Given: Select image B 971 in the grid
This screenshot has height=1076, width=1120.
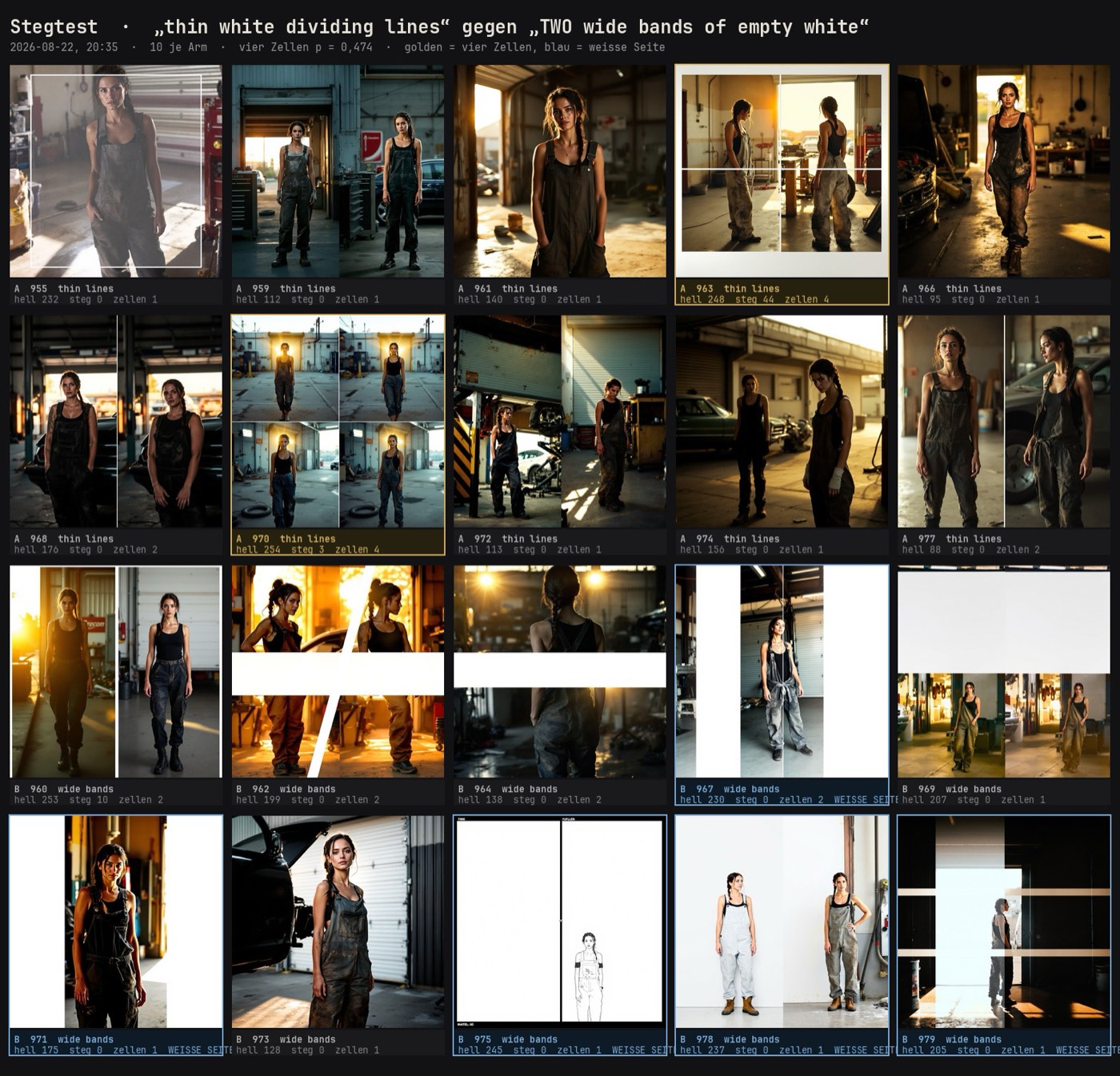Looking at the screenshot, I should [116, 922].
